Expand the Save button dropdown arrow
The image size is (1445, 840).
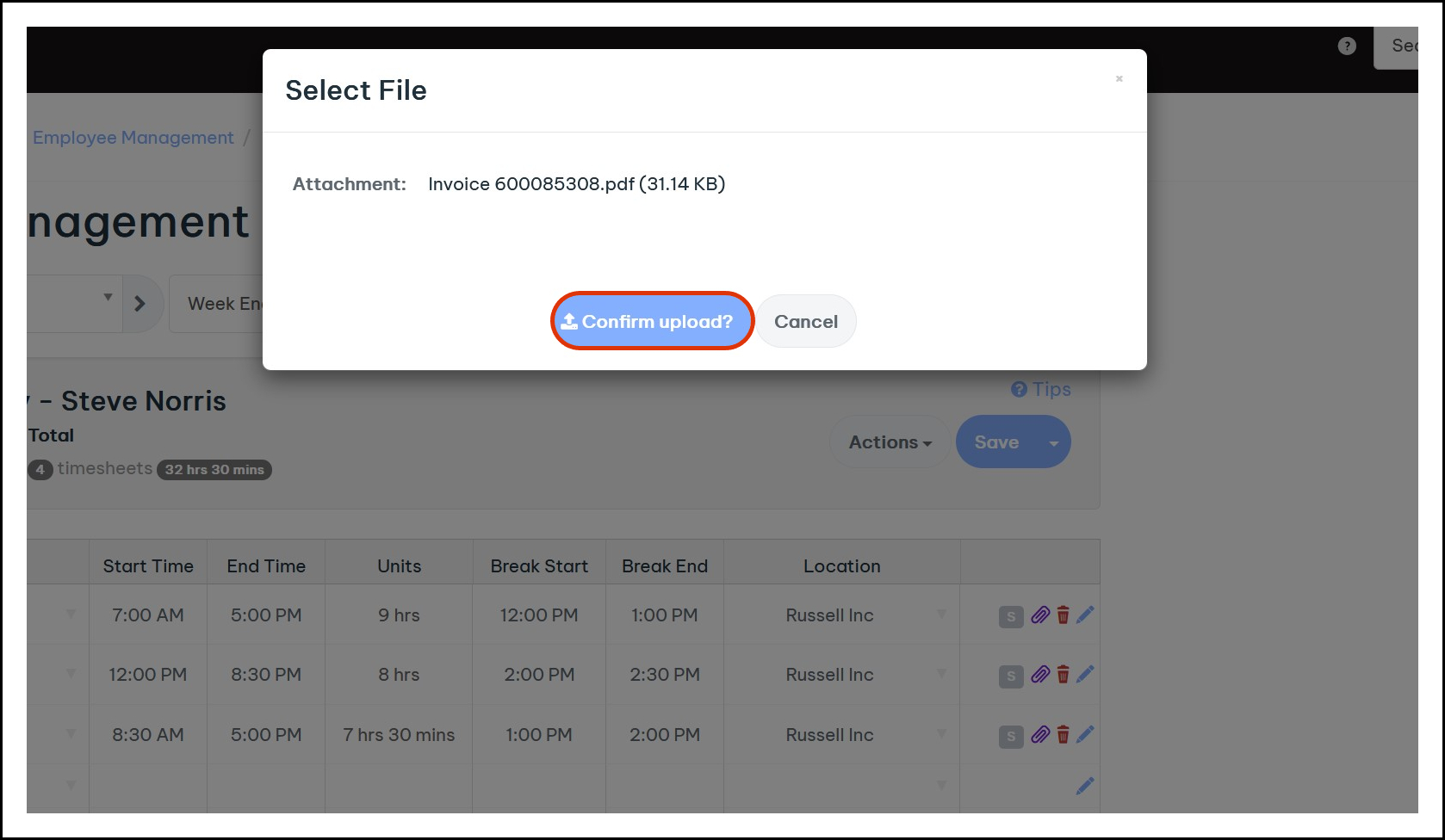[x=1053, y=443]
